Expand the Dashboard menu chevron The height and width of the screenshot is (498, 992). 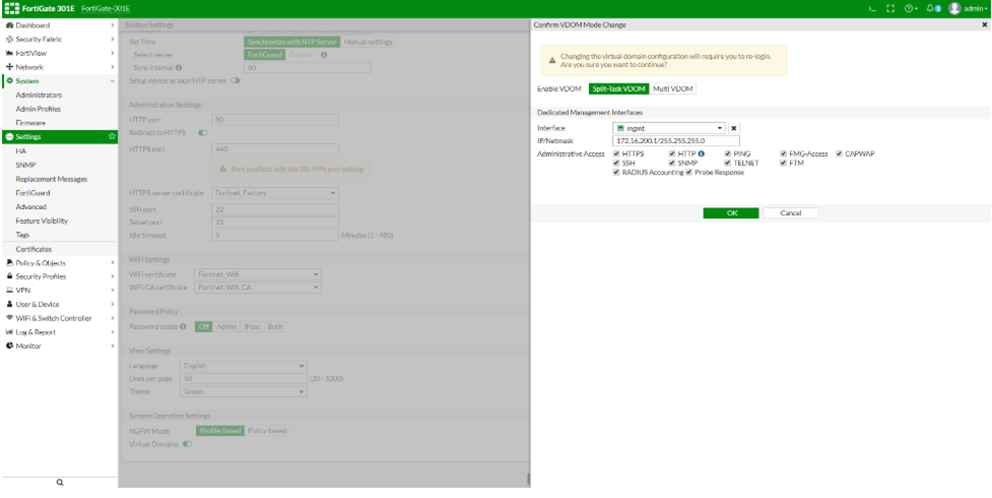point(113,25)
